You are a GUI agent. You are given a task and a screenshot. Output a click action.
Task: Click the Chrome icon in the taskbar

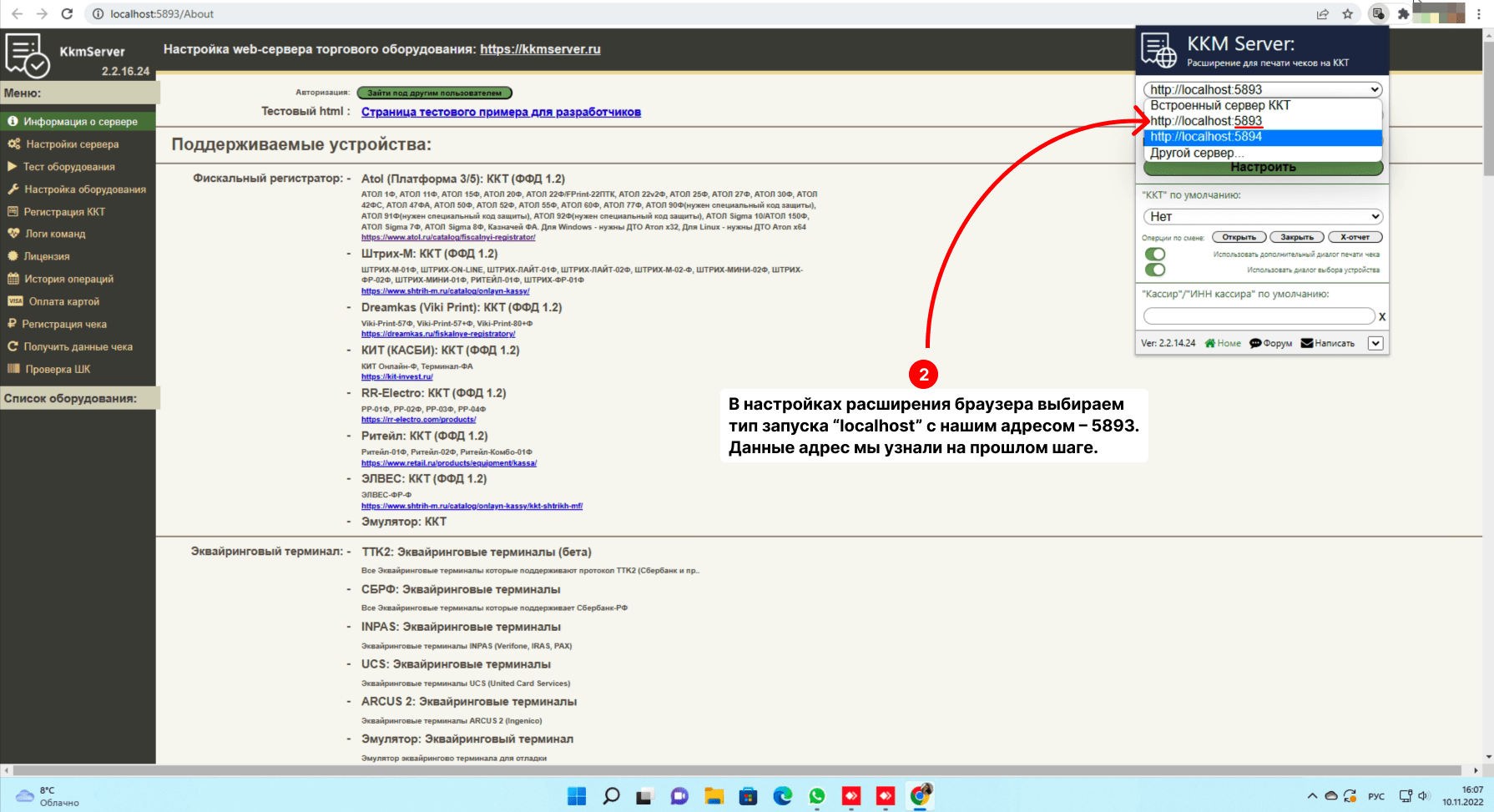pos(920,796)
